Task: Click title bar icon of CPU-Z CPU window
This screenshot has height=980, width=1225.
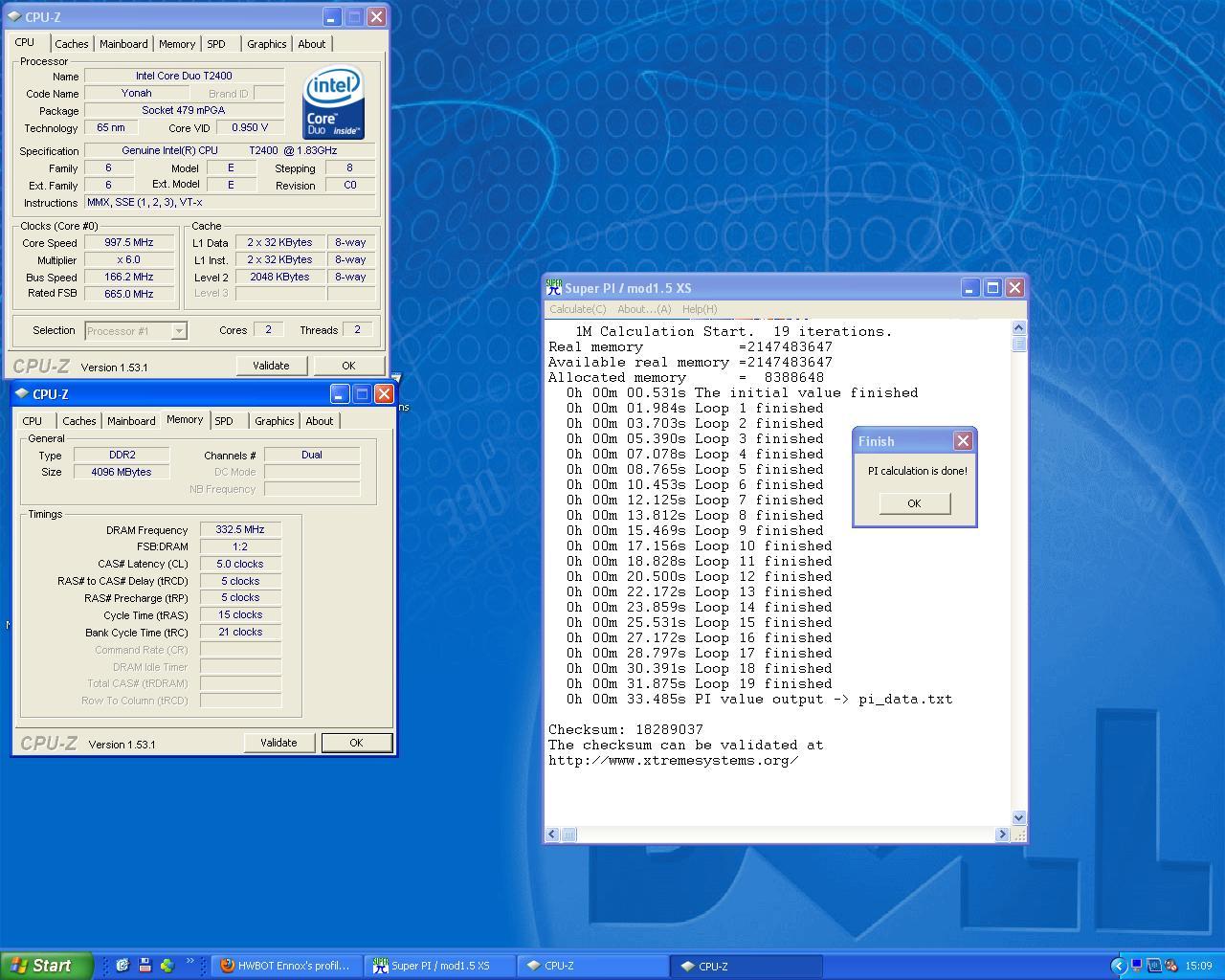Action: 15,17
